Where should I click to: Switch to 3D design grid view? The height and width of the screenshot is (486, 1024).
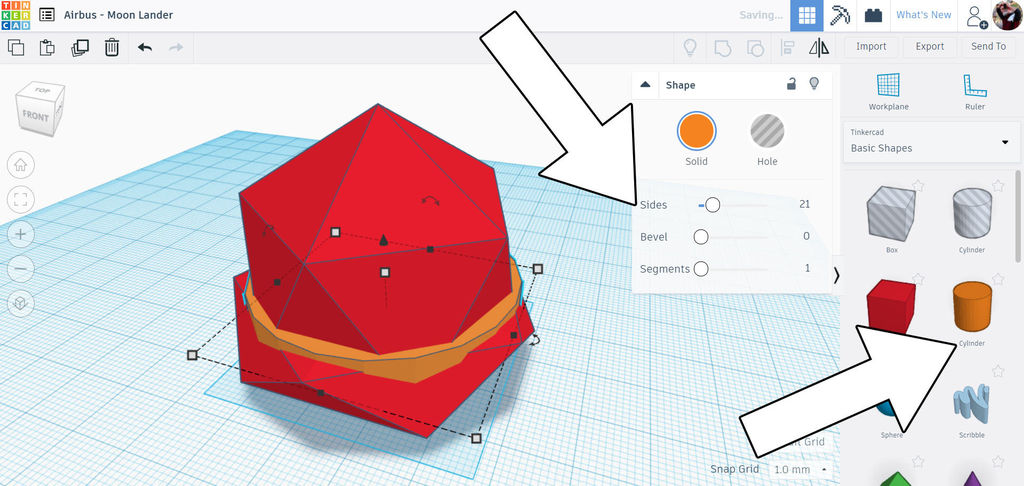(x=807, y=16)
